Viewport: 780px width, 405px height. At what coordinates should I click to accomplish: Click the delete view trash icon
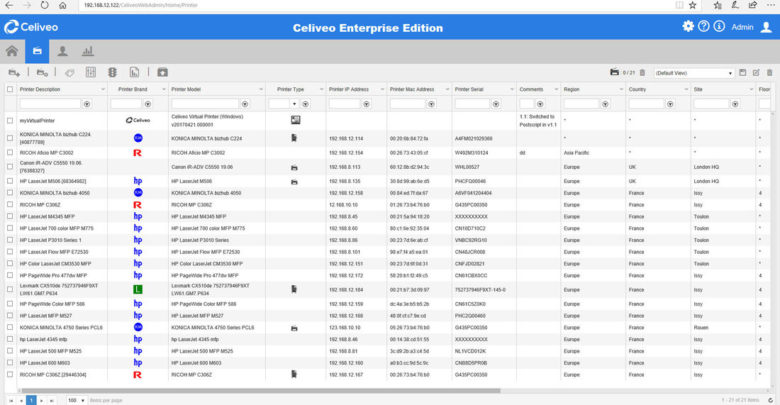pos(770,73)
